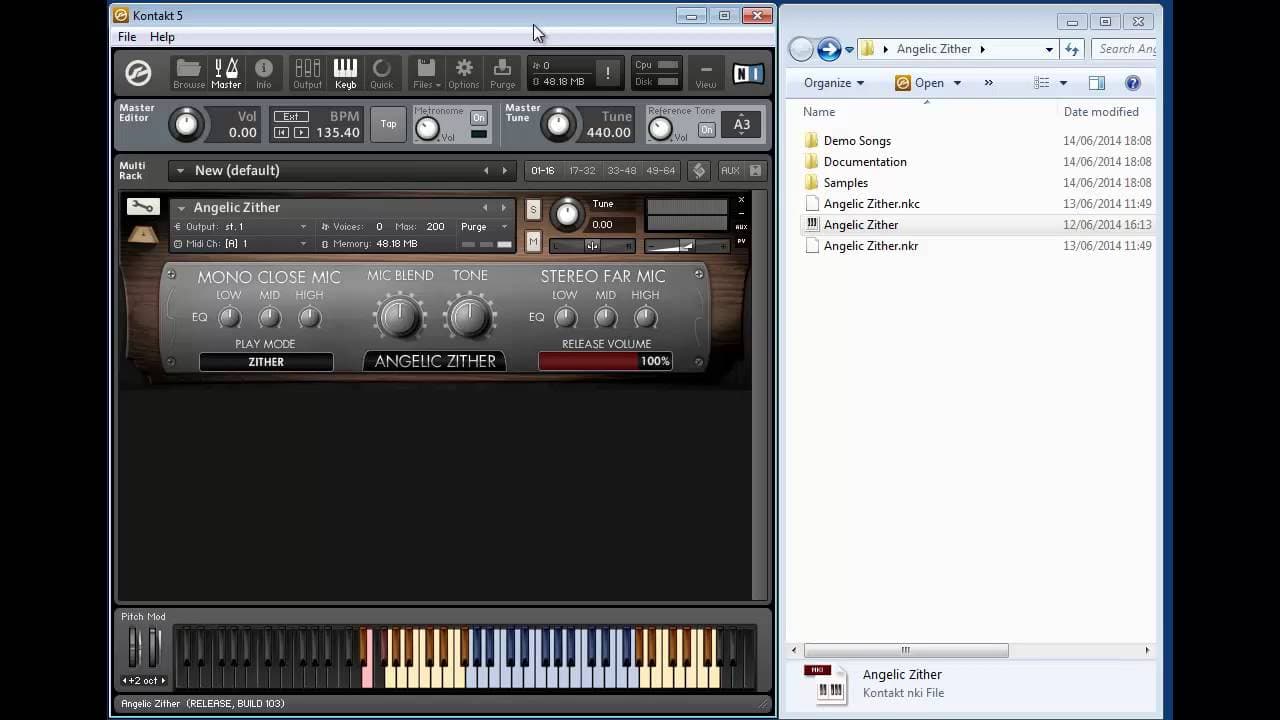Open the Kontakt File menu
Viewport: 1280px width, 720px height.
coord(127,37)
